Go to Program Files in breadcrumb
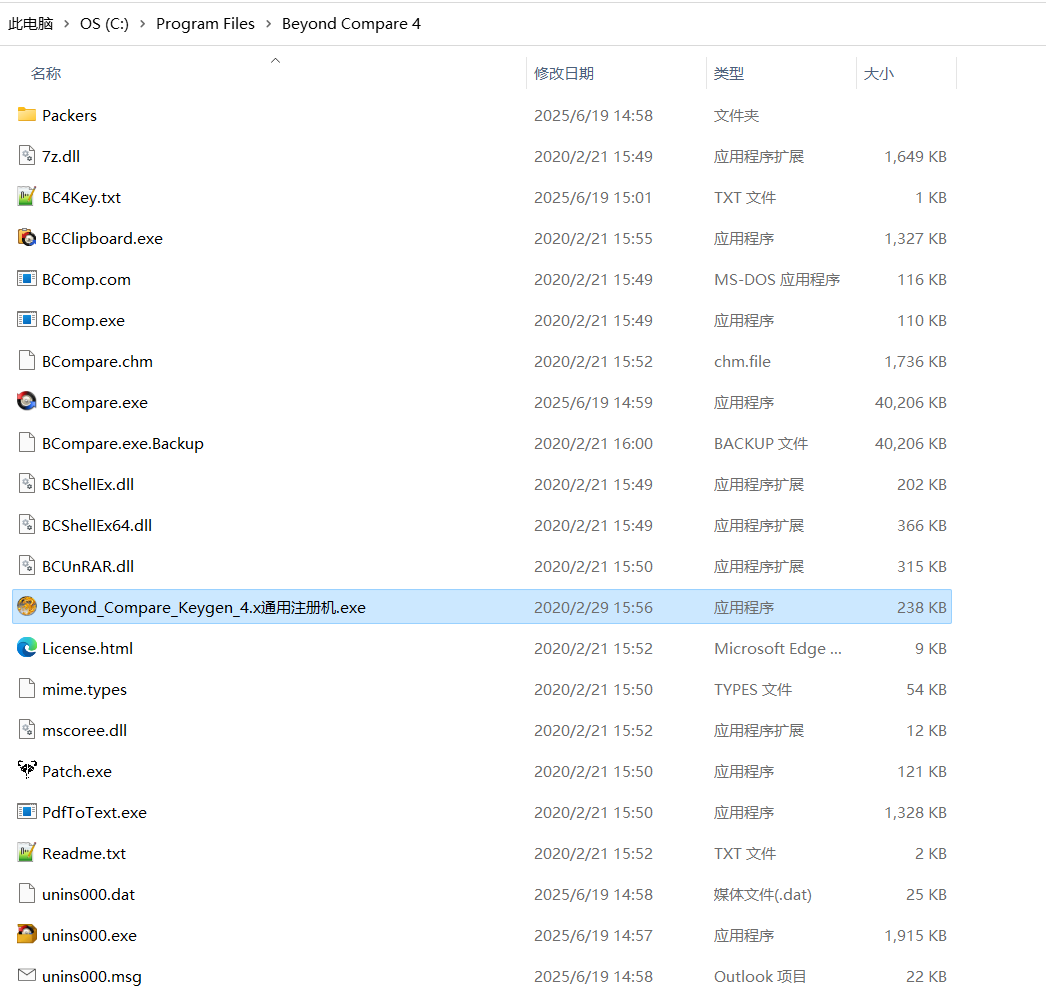This screenshot has height=987, width=1046. click(205, 24)
